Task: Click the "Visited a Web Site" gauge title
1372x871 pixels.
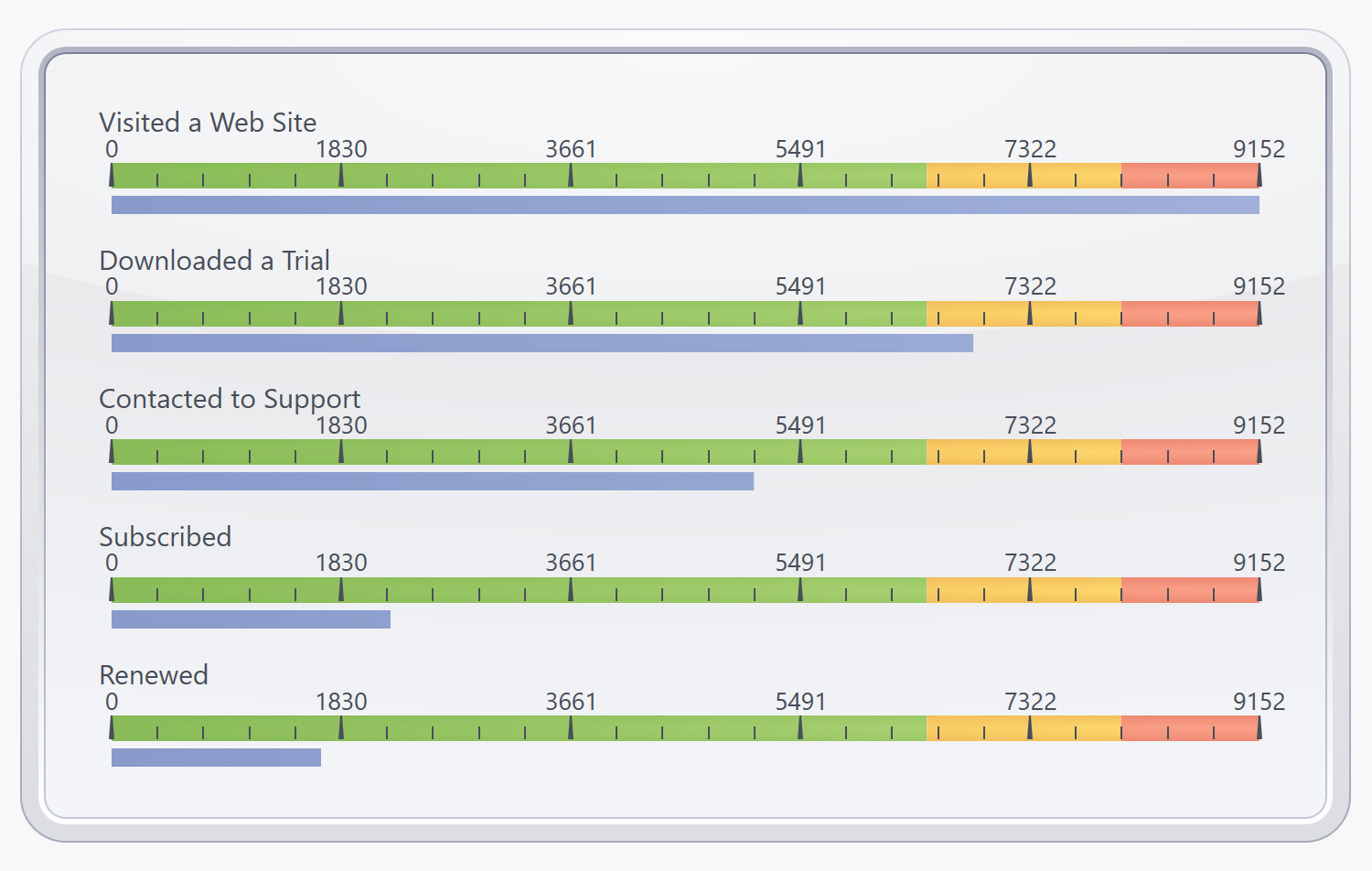Action: coord(208,123)
